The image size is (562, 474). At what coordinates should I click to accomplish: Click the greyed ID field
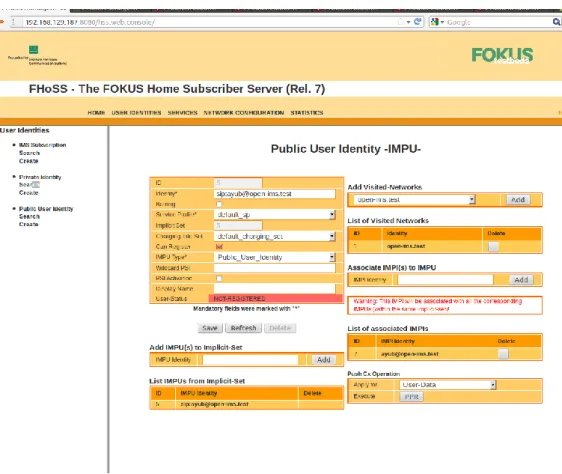pyautogui.click(x=238, y=183)
